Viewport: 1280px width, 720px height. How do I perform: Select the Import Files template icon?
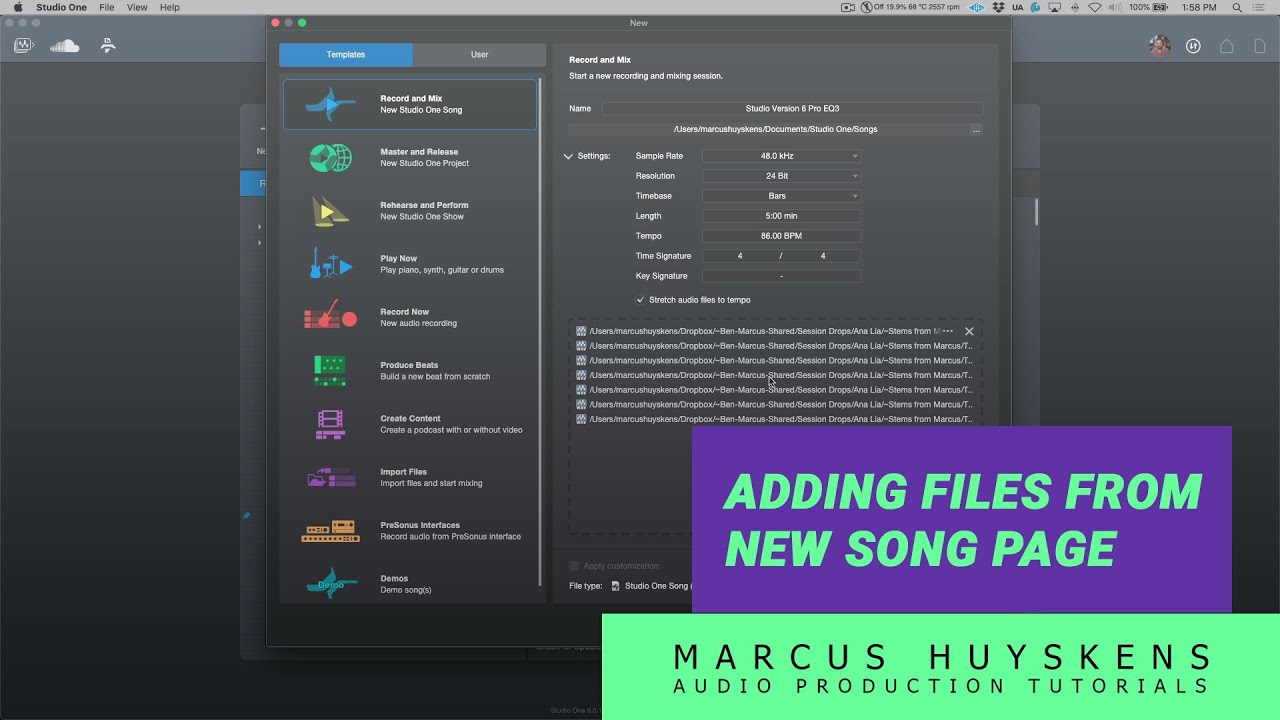coord(330,477)
